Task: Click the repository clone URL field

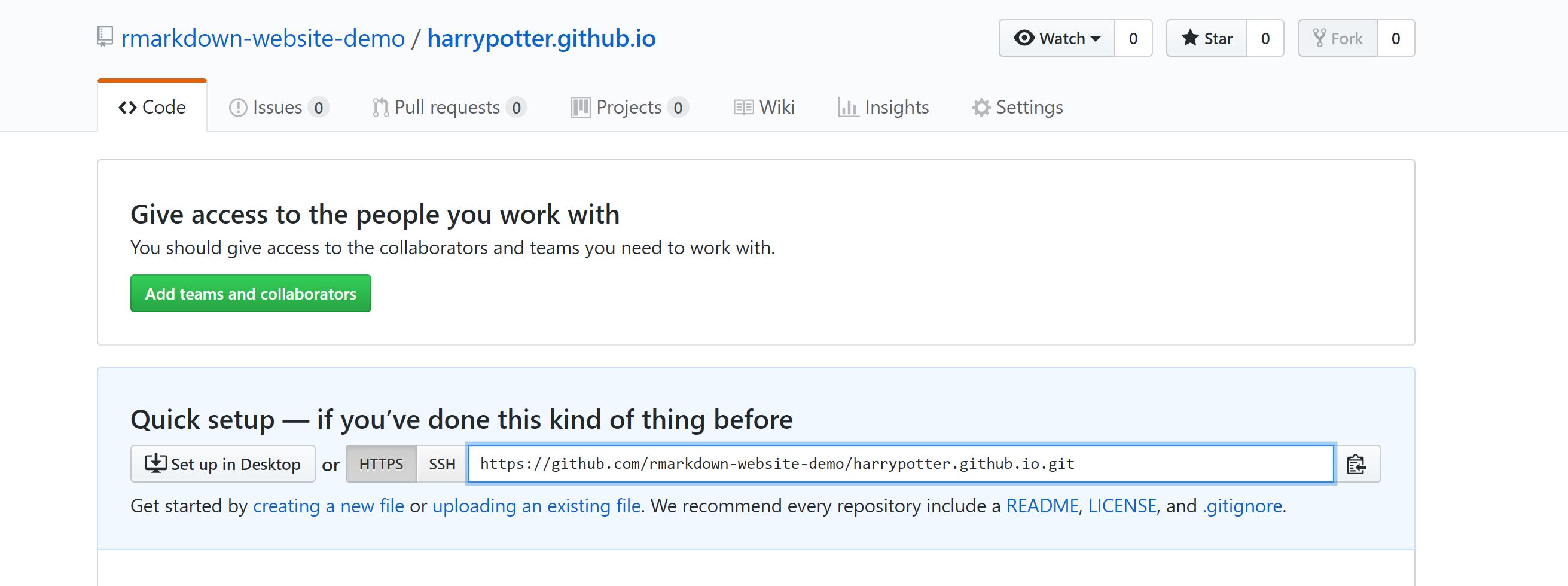Action: 901,464
